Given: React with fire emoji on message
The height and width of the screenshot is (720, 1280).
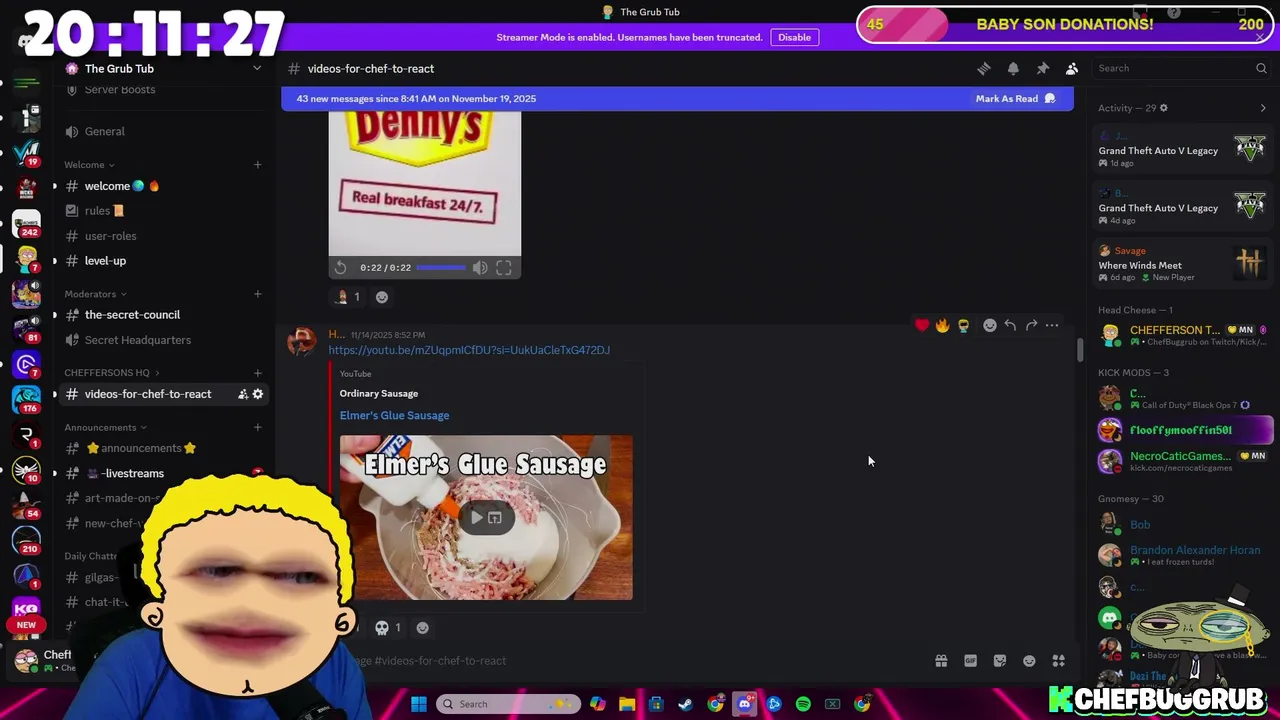Looking at the screenshot, I should [x=942, y=325].
